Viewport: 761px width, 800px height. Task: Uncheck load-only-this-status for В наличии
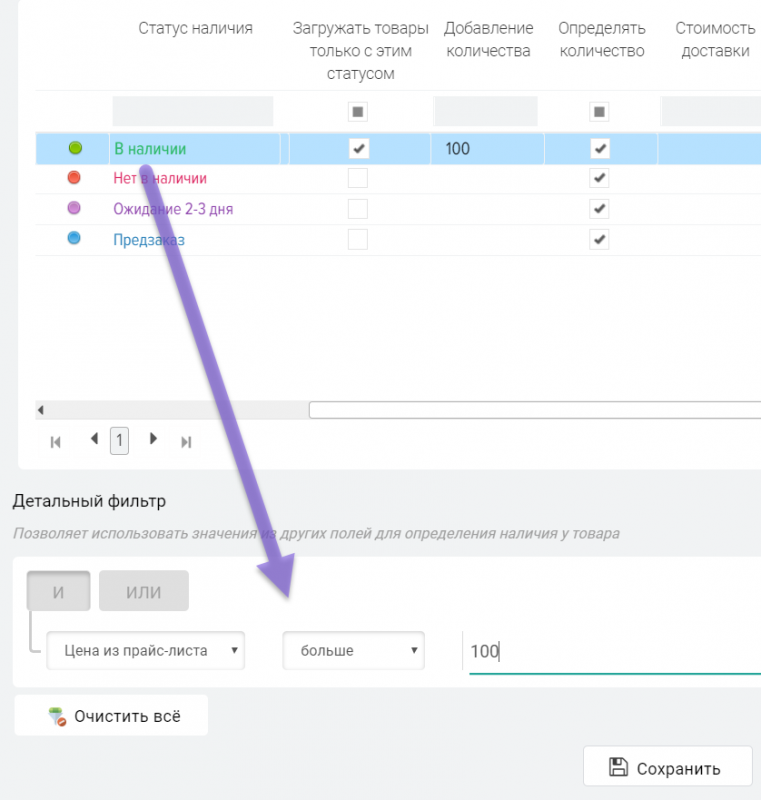pyautogui.click(x=358, y=148)
